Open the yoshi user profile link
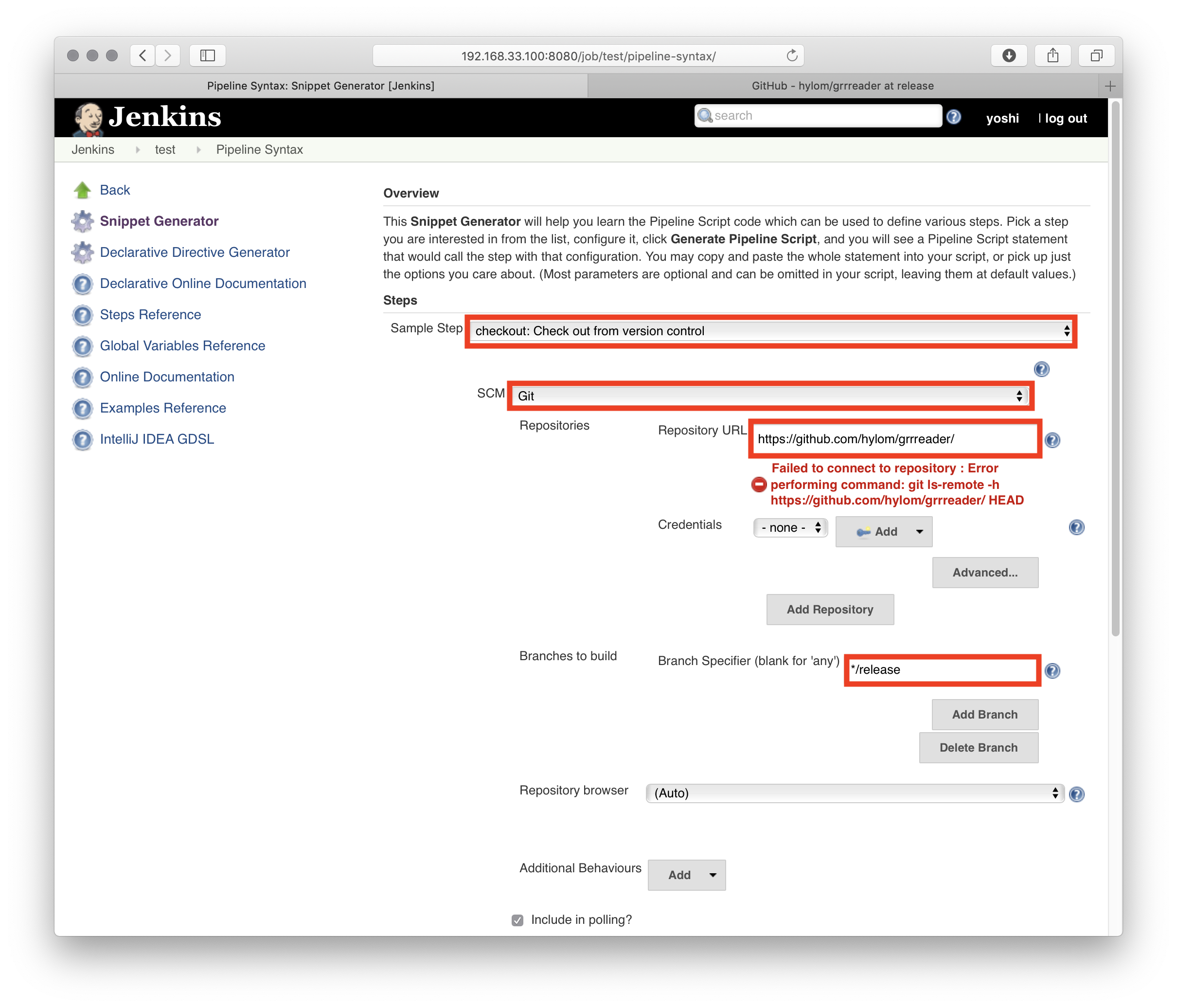The image size is (1177, 1008). pos(1002,118)
